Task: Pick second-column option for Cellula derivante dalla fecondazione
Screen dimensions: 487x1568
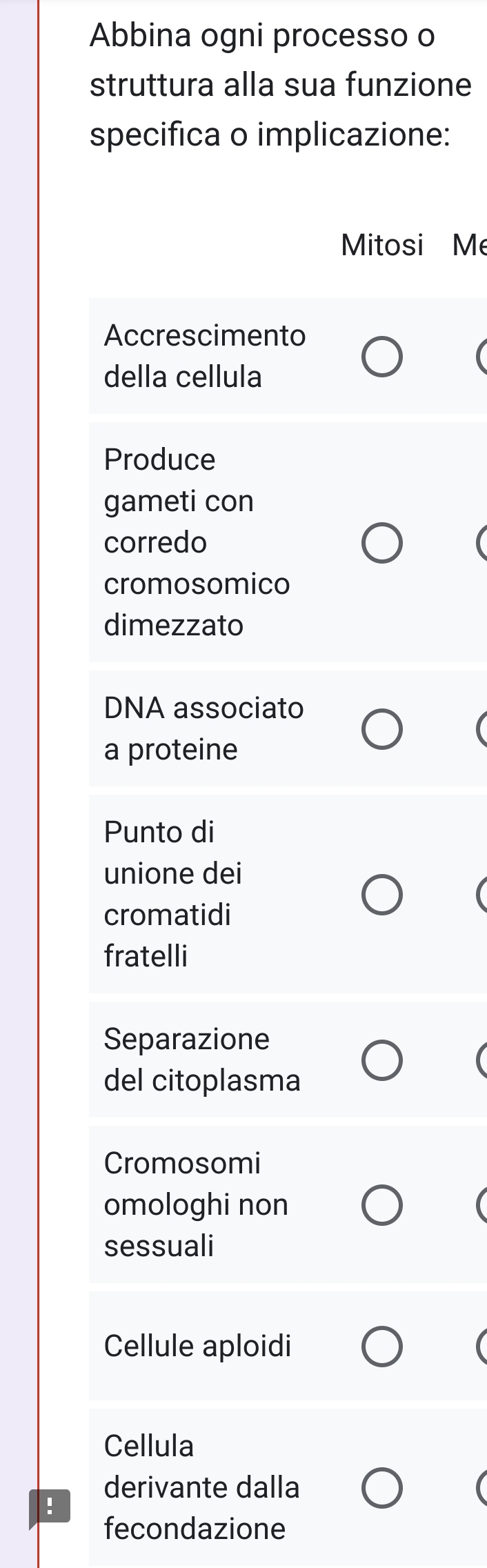Action: [x=482, y=1488]
